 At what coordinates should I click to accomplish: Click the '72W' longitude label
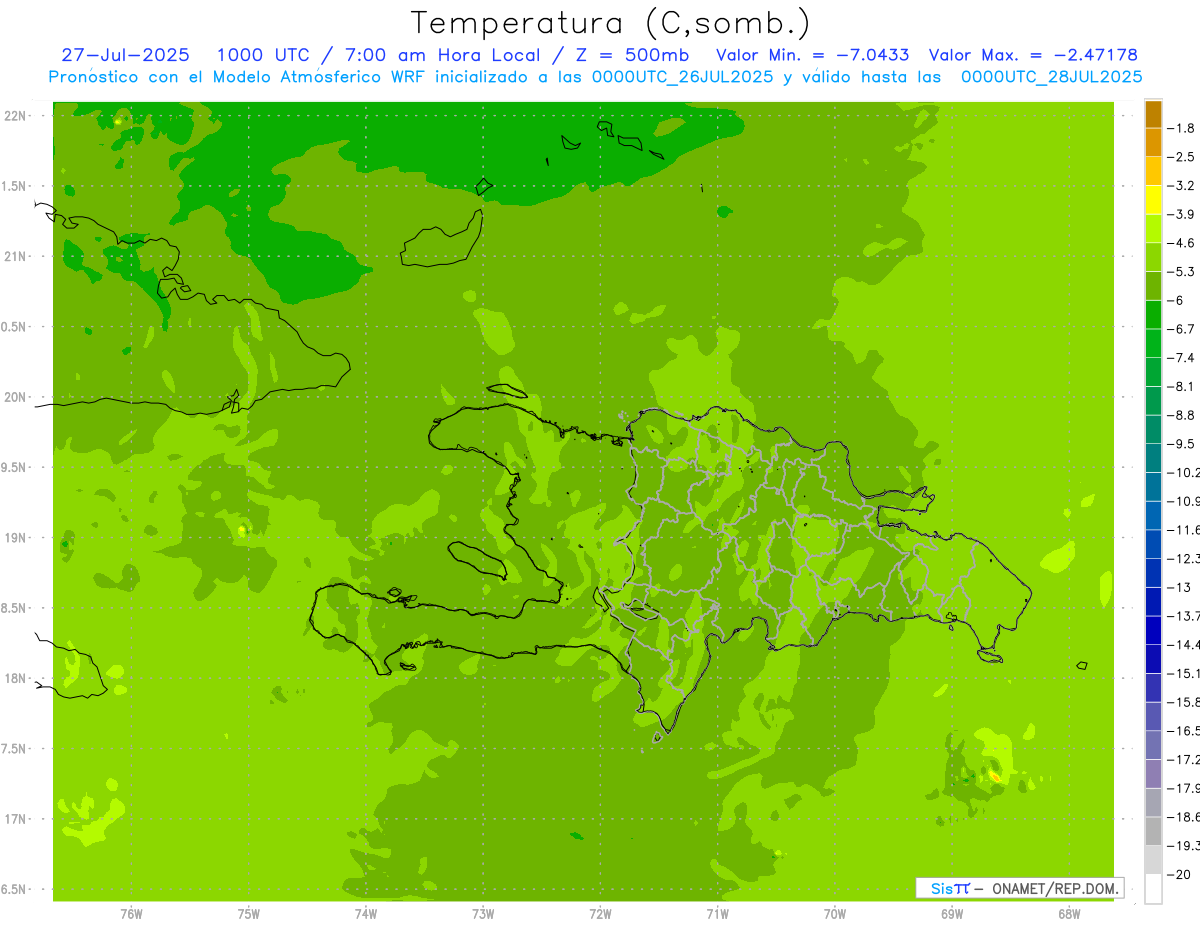coord(601,914)
